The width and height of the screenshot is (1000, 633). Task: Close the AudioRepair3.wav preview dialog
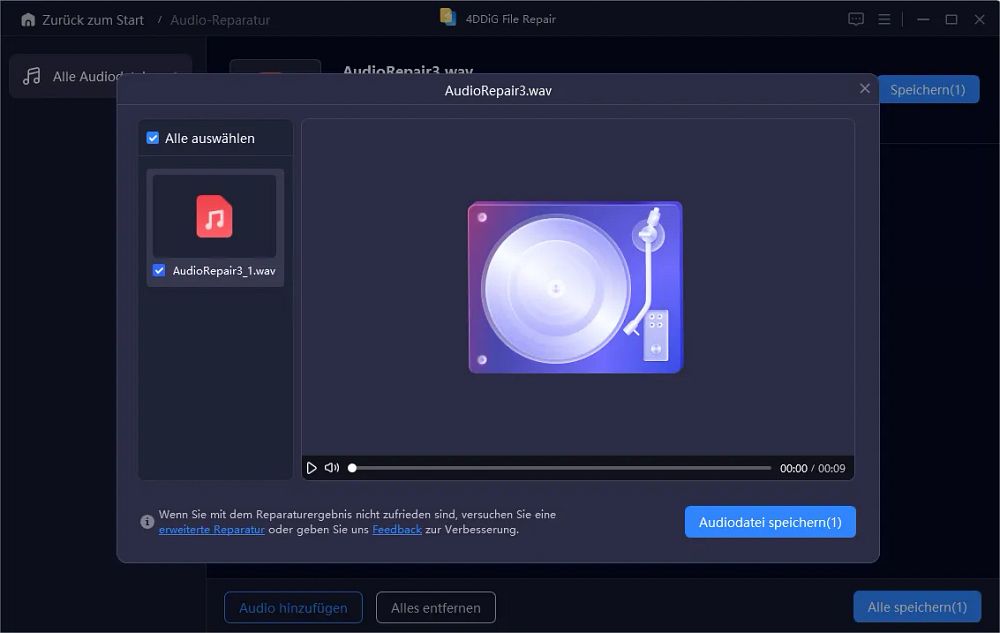(x=864, y=89)
